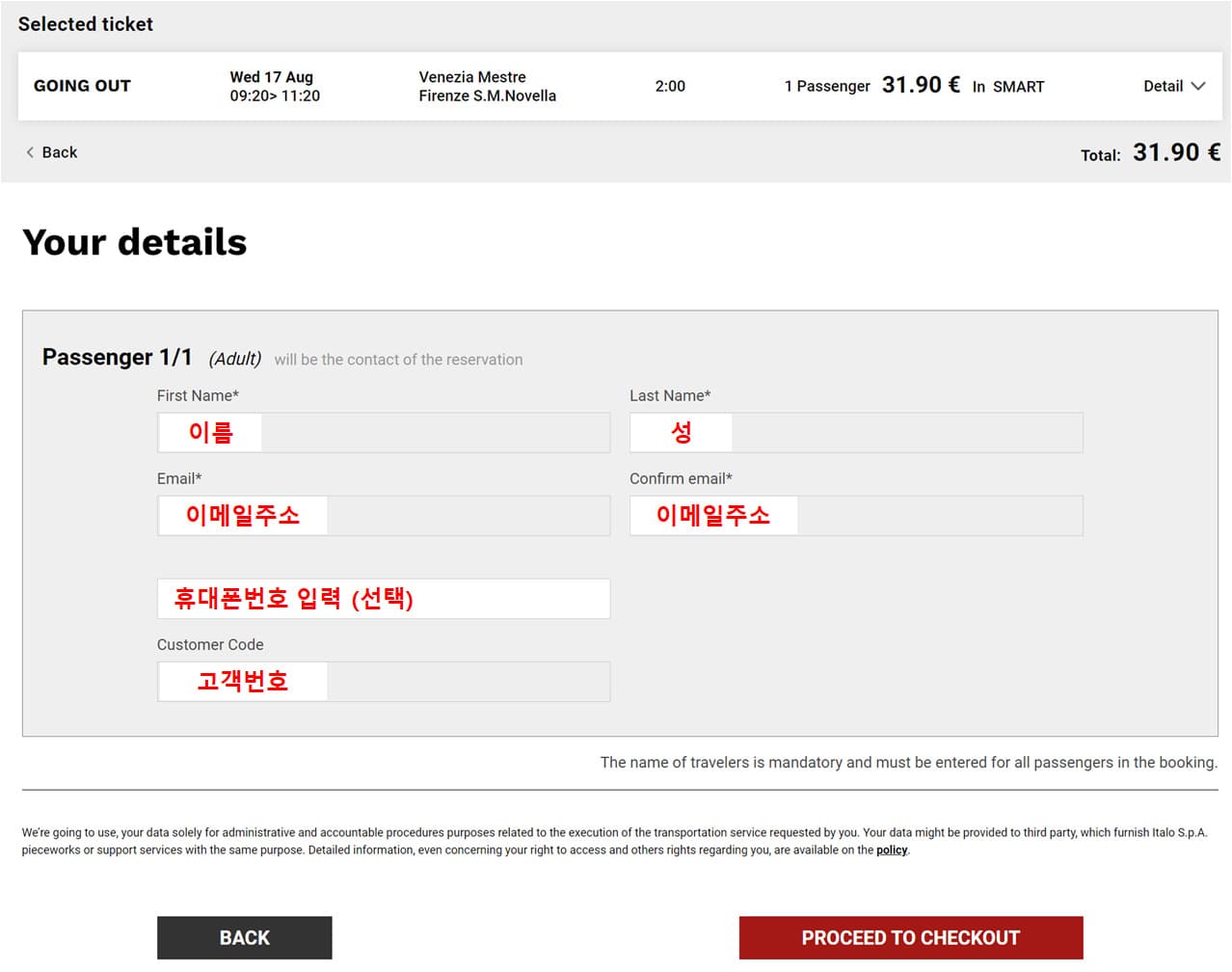Select the SMART fare class text
Screen dimensions: 1232x972
point(1019,87)
